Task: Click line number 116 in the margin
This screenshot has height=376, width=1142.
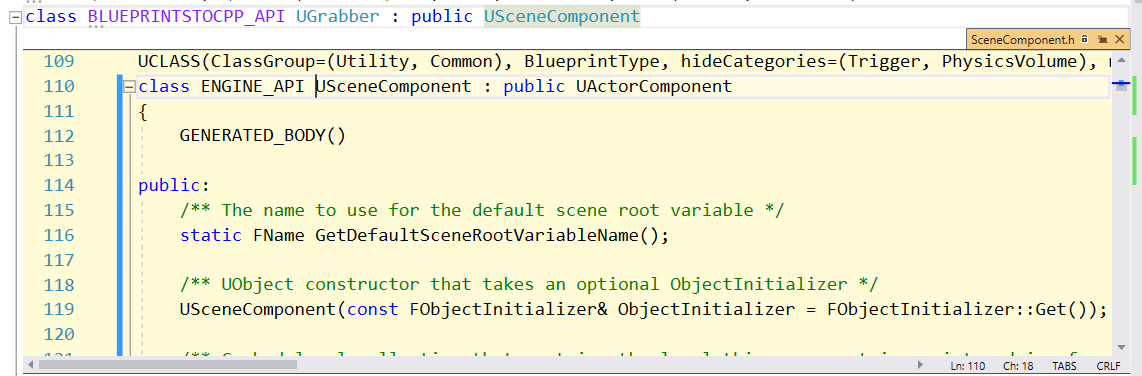Action: (x=59, y=235)
